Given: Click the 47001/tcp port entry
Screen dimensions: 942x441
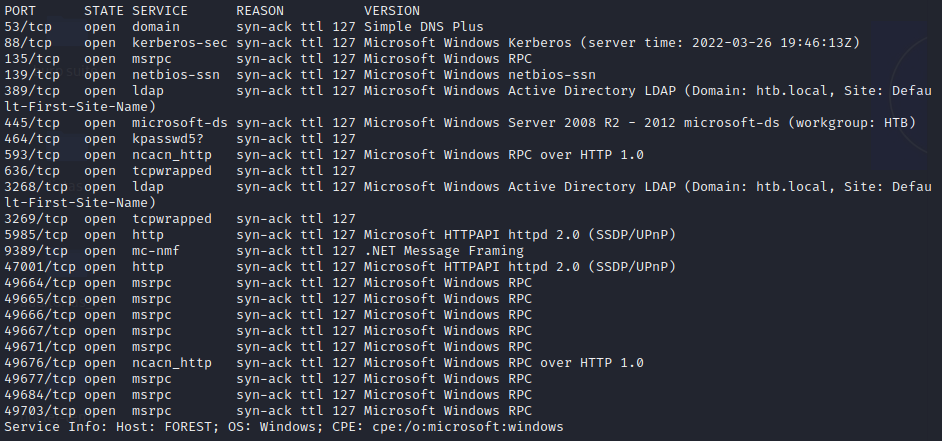Looking at the screenshot, I should pyautogui.click(x=41, y=266).
